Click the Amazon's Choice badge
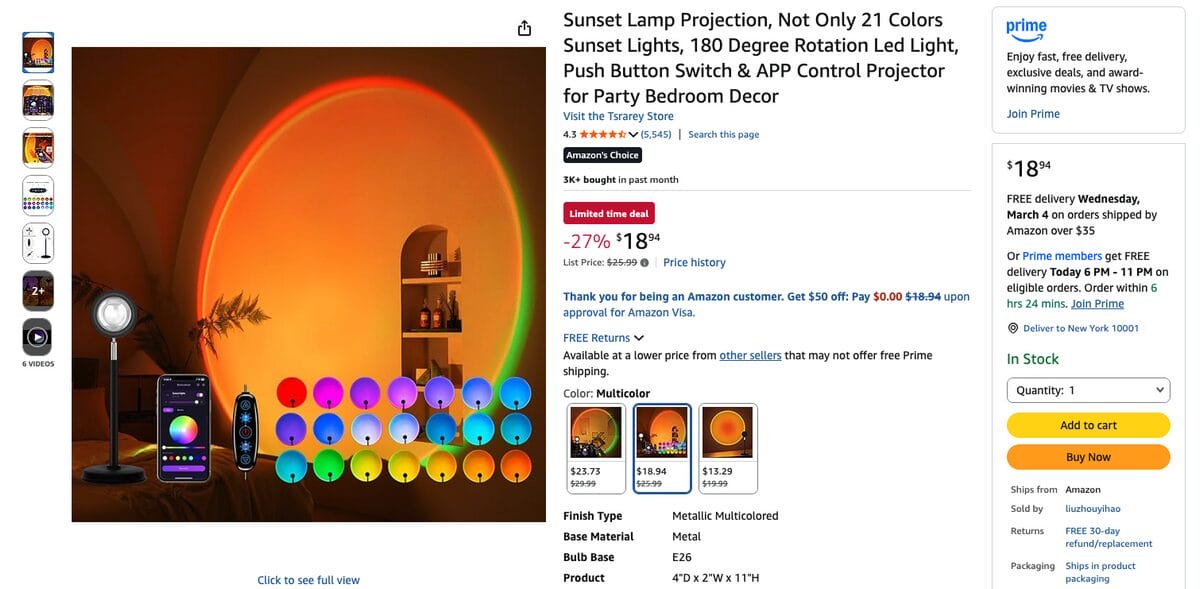The width and height of the screenshot is (1200, 589). click(x=602, y=155)
